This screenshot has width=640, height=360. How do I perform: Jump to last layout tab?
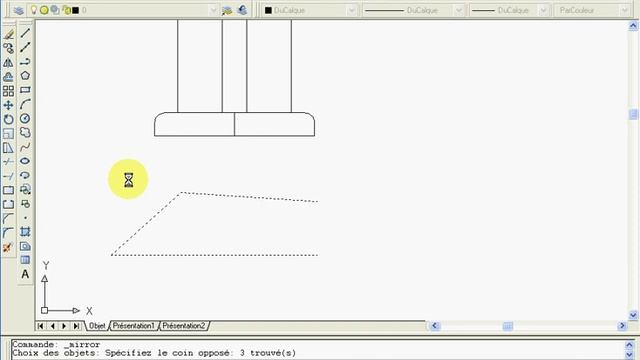coord(76,326)
